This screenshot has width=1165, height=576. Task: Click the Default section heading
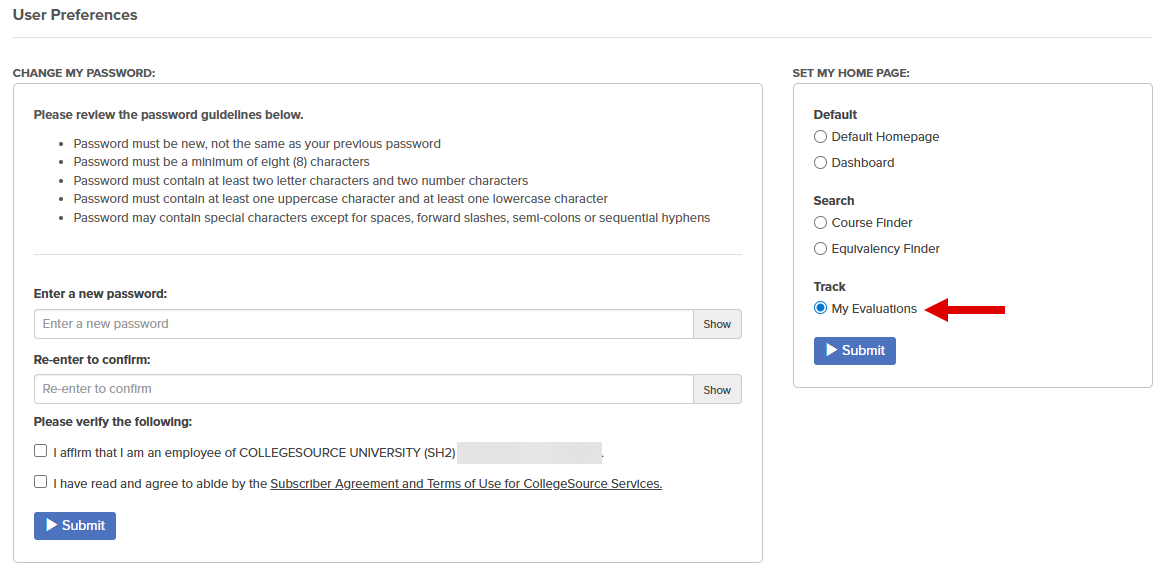pyautogui.click(x=835, y=115)
